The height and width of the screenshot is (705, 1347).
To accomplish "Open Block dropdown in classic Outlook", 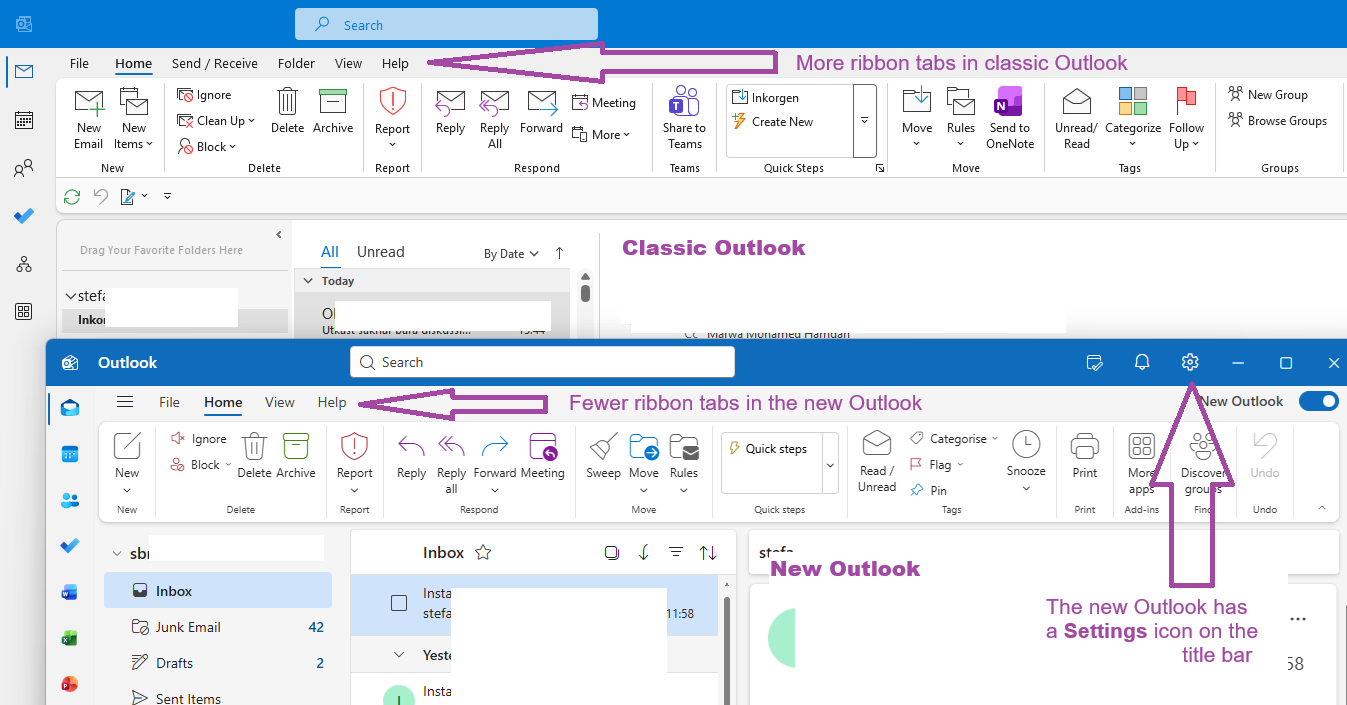I will pos(207,147).
